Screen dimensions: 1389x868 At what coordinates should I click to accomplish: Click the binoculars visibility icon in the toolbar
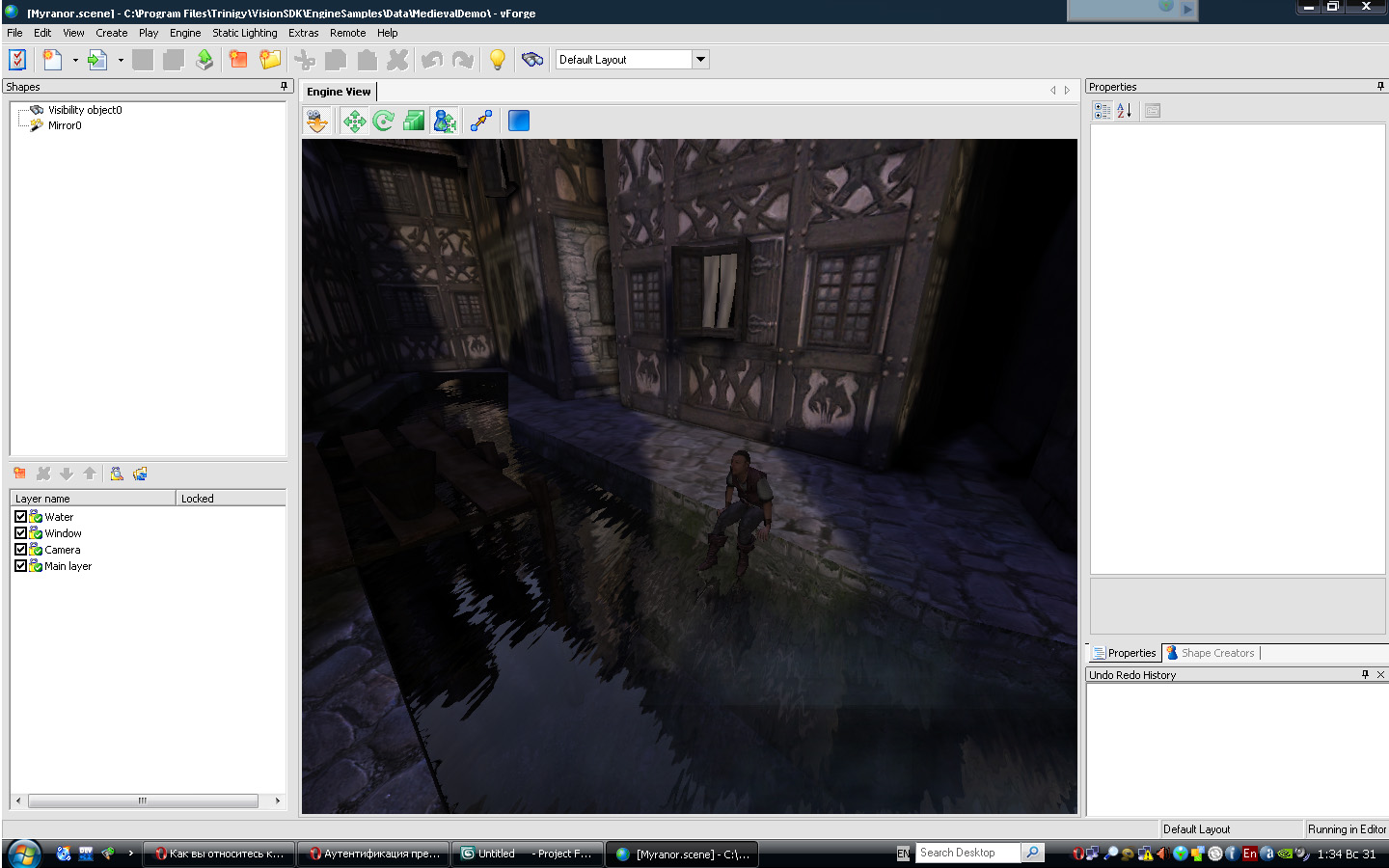pyautogui.click(x=532, y=60)
